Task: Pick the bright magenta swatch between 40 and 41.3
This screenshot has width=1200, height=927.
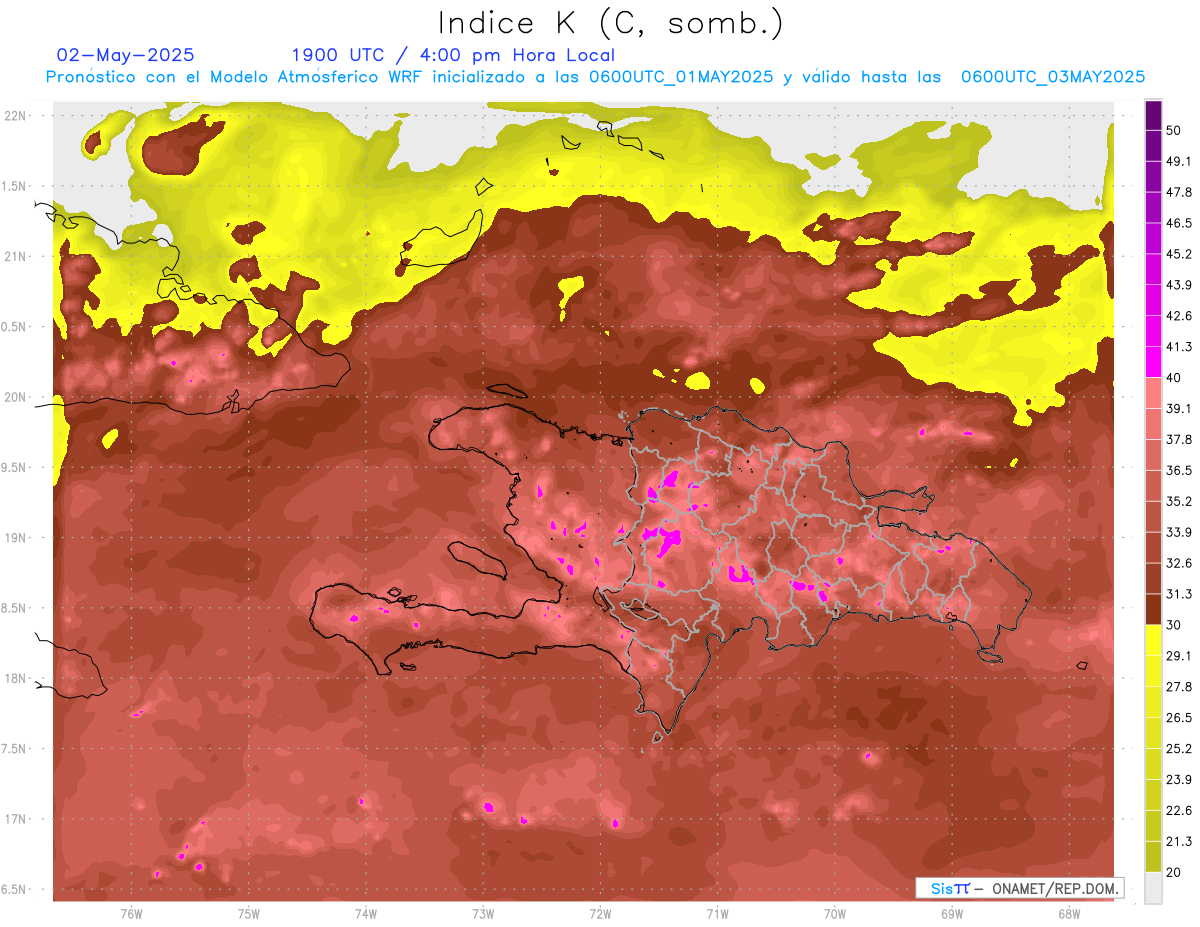Action: click(x=1153, y=360)
